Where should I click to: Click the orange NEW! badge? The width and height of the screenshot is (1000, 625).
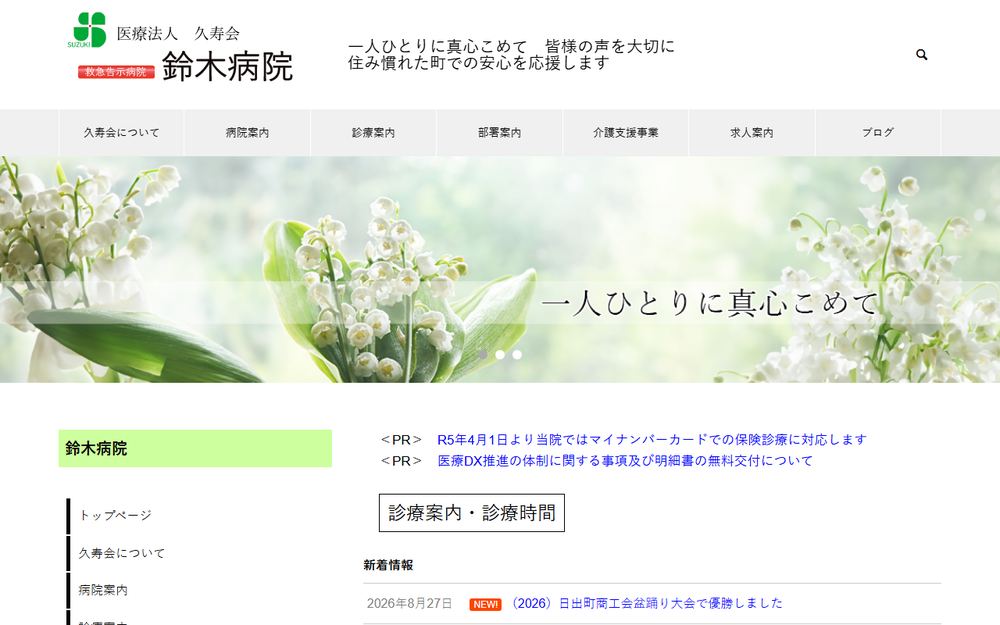(485, 604)
